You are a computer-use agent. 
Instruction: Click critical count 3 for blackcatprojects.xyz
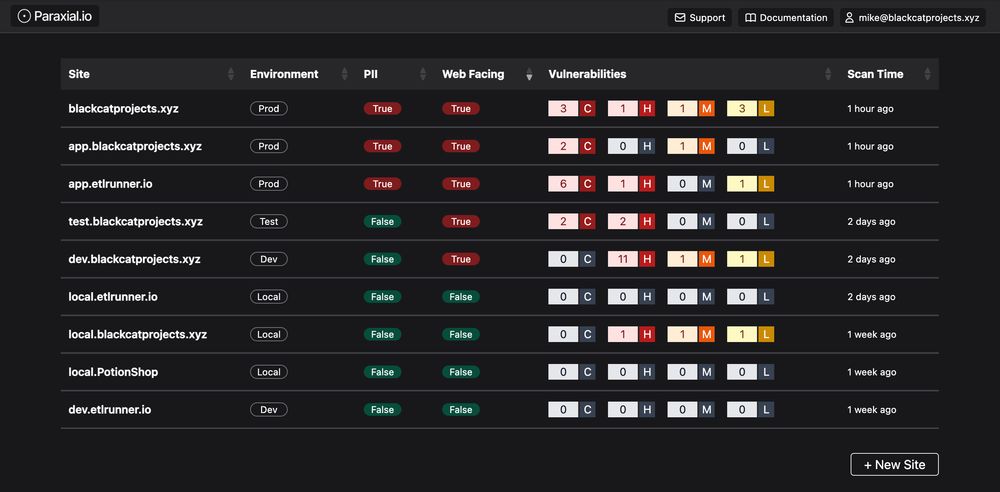point(563,108)
